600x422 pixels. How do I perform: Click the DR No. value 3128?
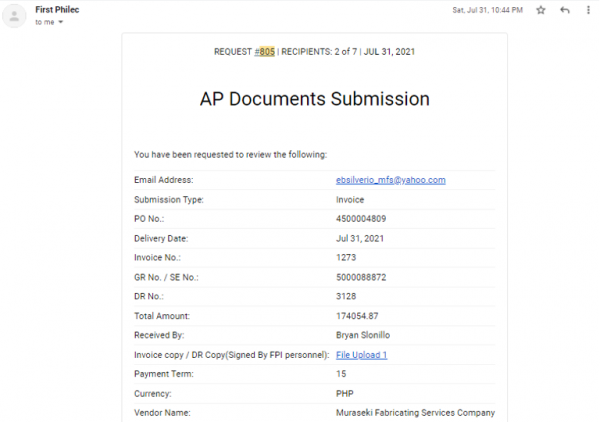click(346, 296)
